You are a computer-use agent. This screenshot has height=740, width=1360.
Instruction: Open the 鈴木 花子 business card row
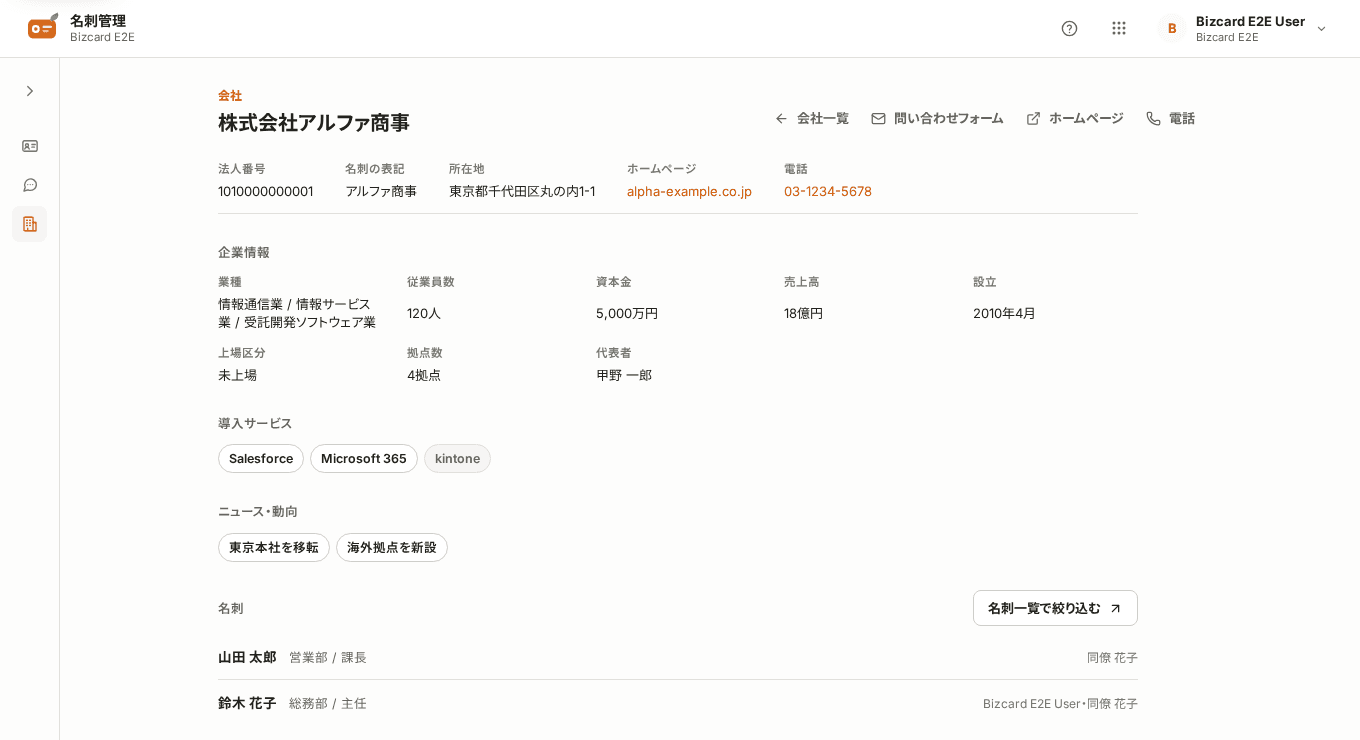coord(678,703)
